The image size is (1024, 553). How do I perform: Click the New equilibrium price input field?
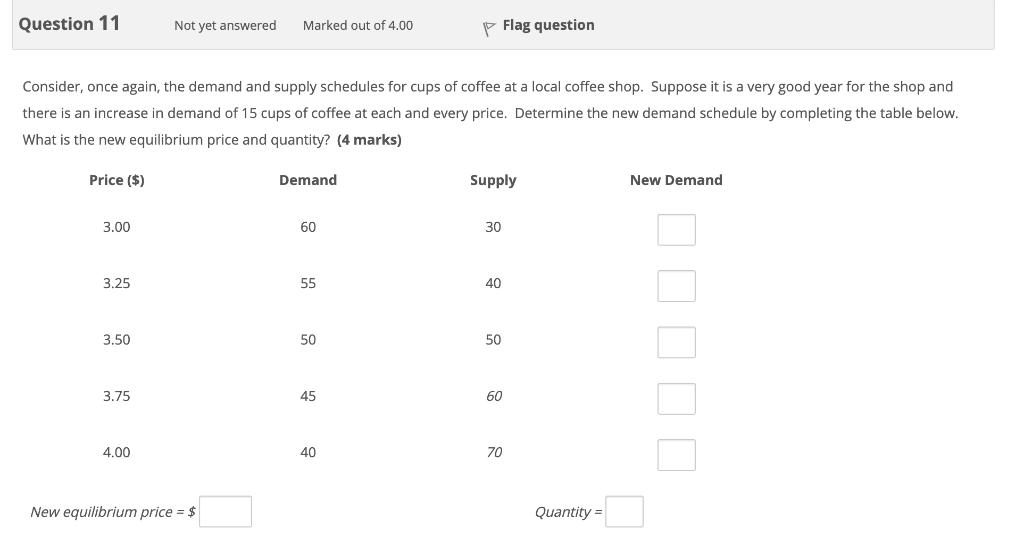coord(225,511)
